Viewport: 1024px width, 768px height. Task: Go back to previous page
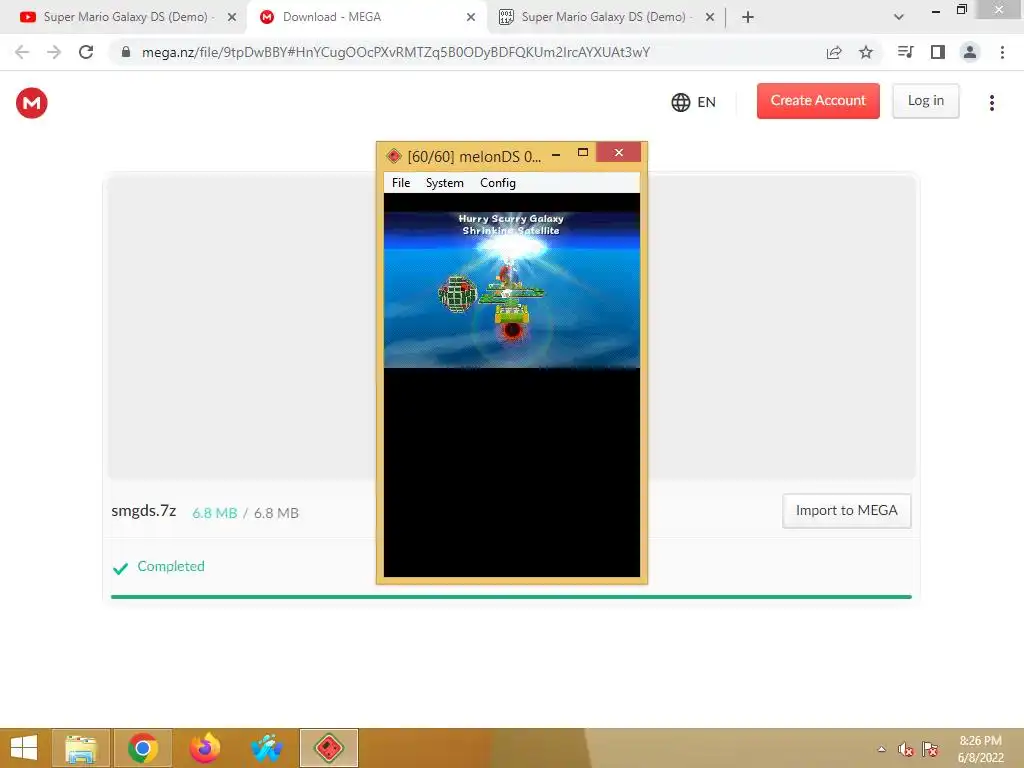pos(22,52)
